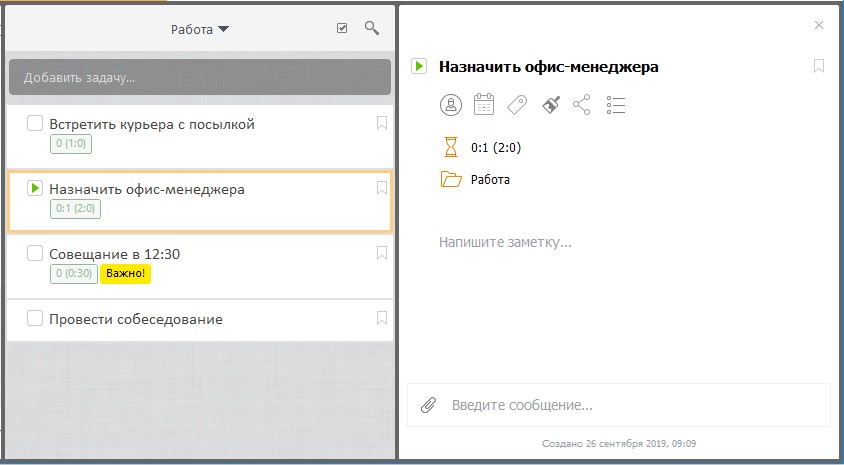This screenshot has width=844, height=465.
Task: Stop the running timer on Назначить офис-менеджера
Action: [x=35, y=188]
